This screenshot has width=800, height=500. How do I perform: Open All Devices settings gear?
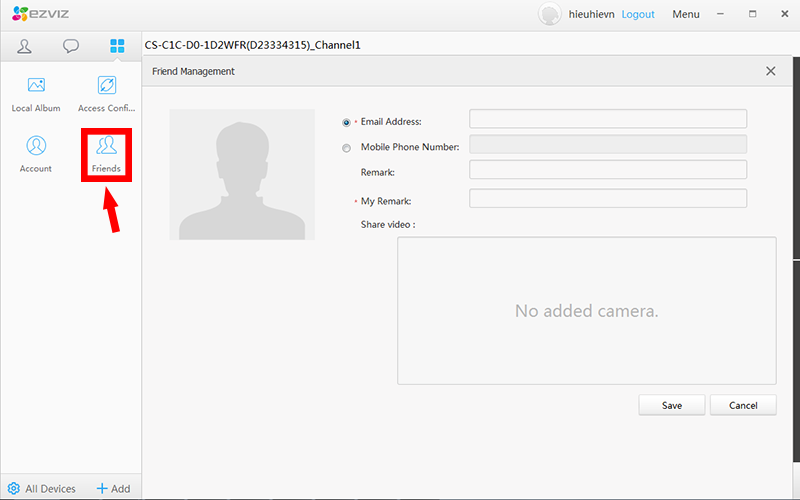coord(14,488)
